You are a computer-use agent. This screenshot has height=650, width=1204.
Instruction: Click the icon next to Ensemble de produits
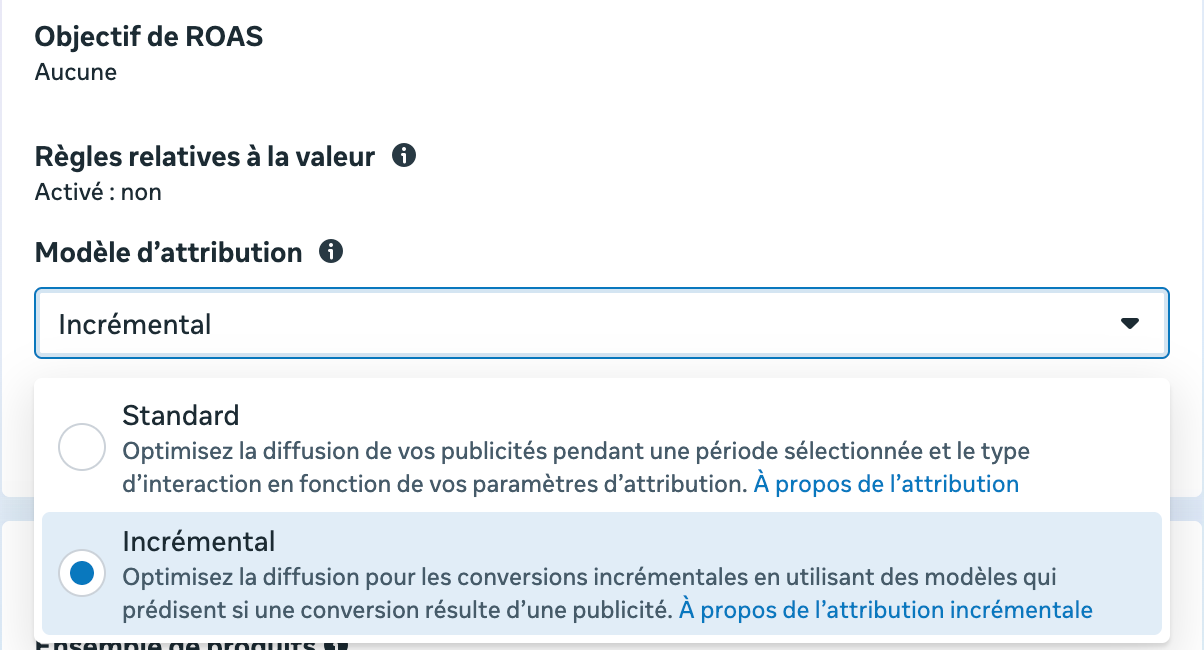click(x=337, y=645)
